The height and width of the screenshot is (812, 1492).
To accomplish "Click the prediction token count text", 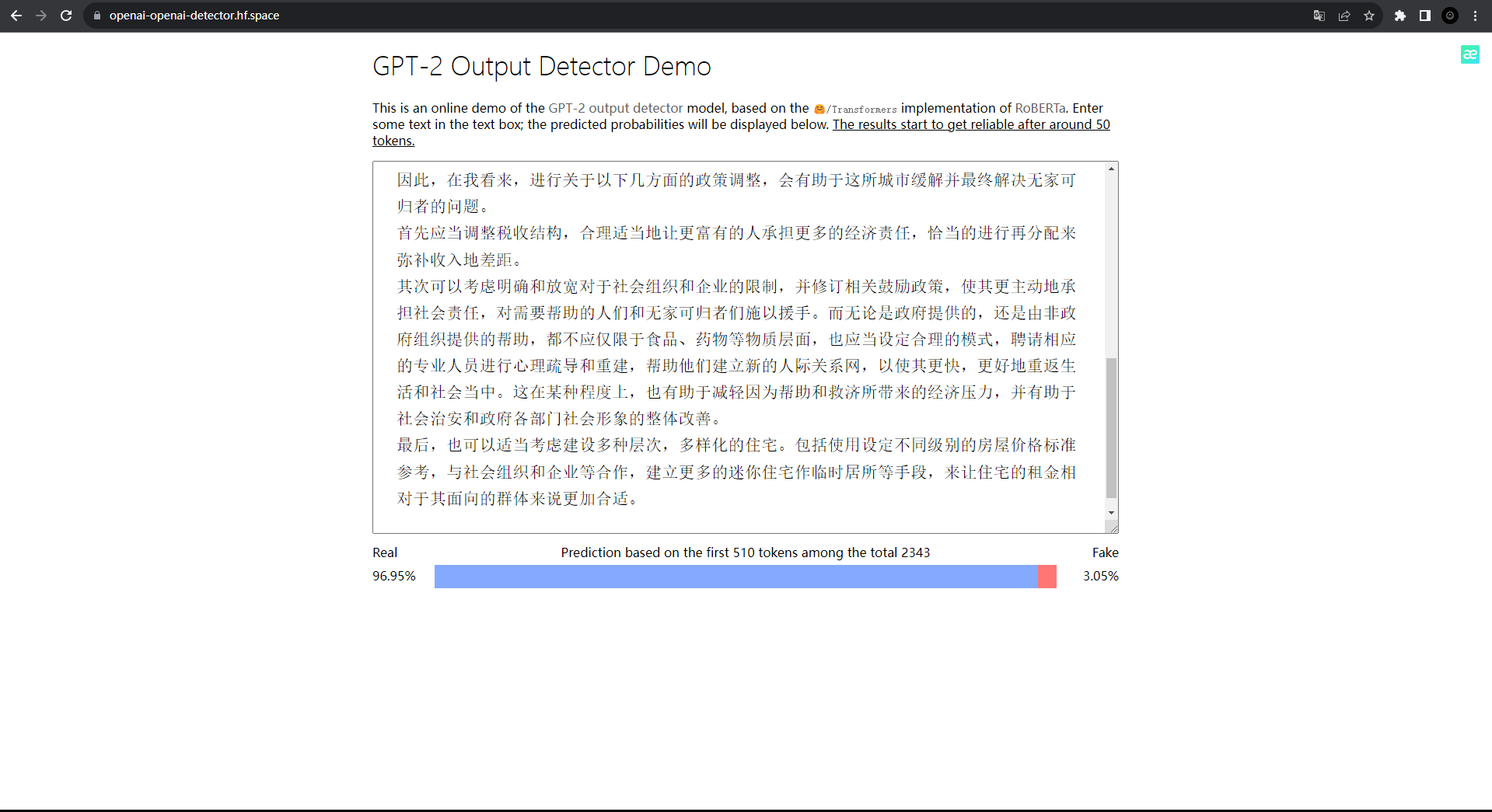I will 746,552.
